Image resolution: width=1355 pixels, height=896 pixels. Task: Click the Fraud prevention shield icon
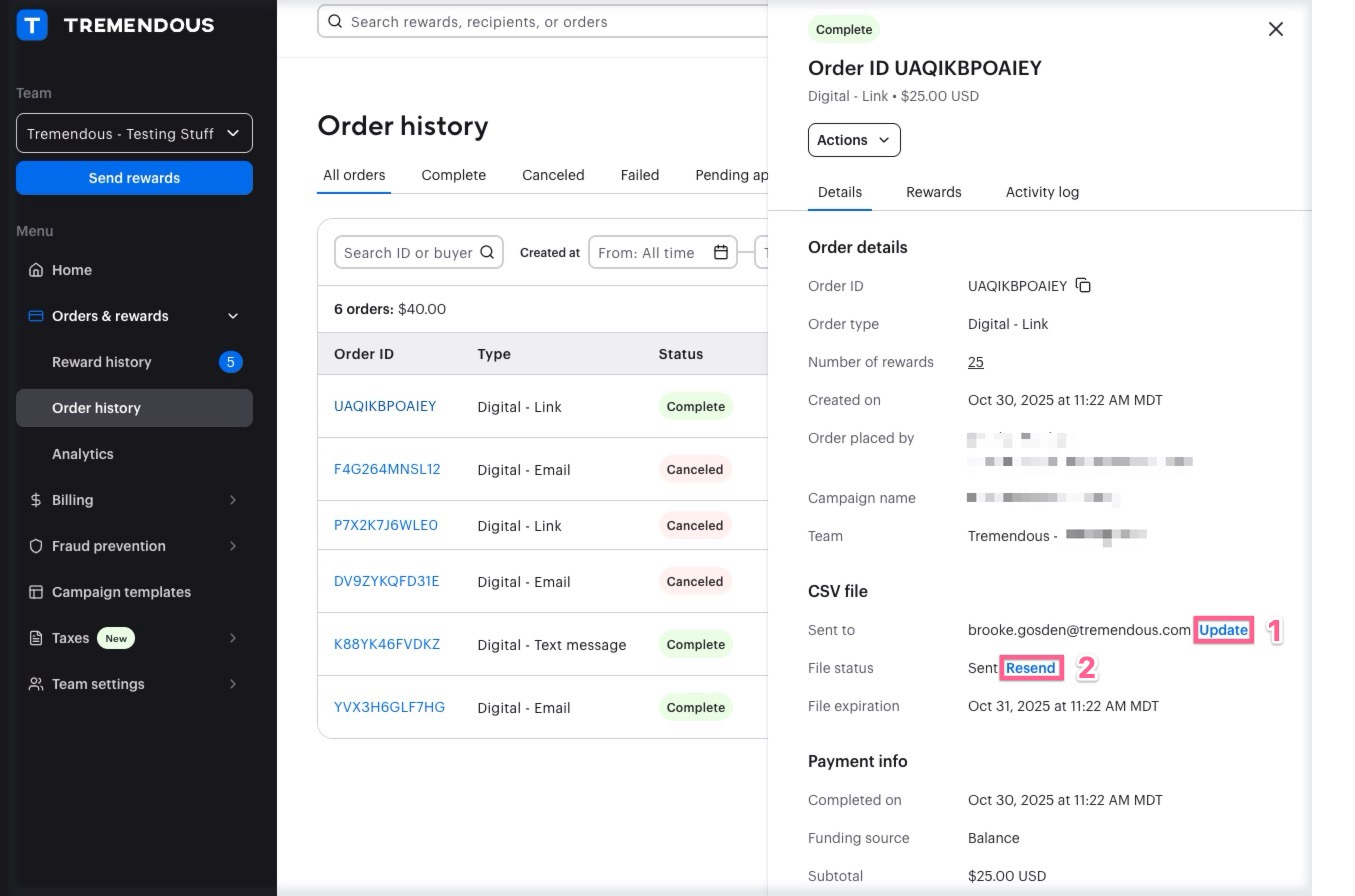(x=36, y=546)
